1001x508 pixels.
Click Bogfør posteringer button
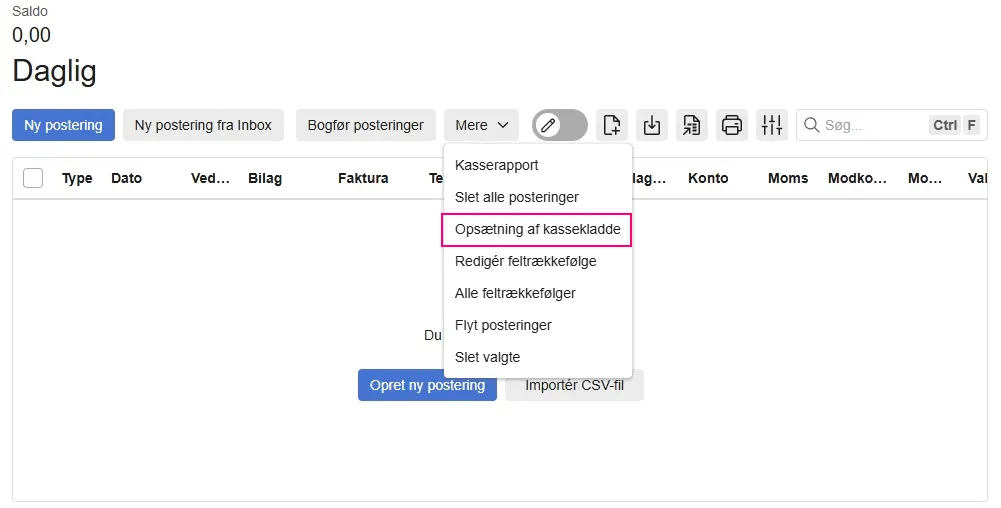click(x=365, y=125)
